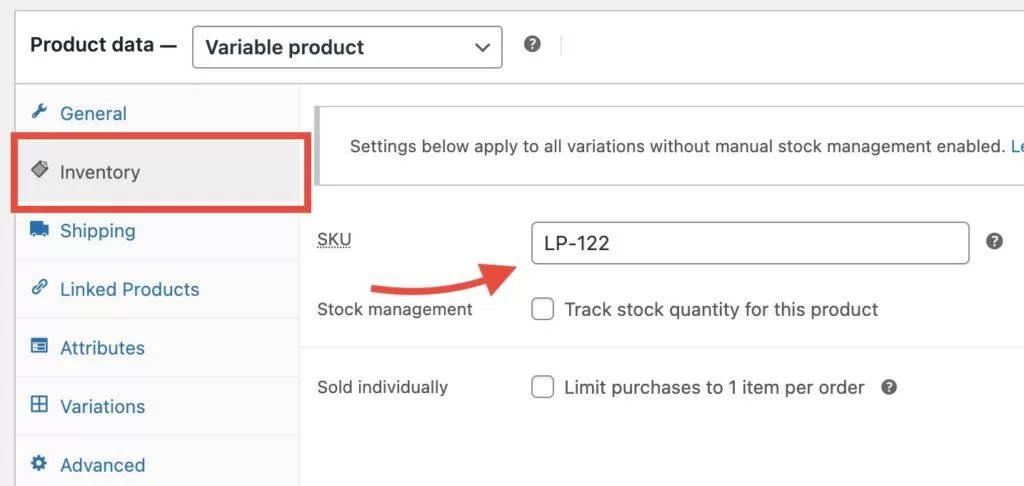This screenshot has height=486, width=1024.
Task: Click help icon for Sold individually
Action: 889,387
